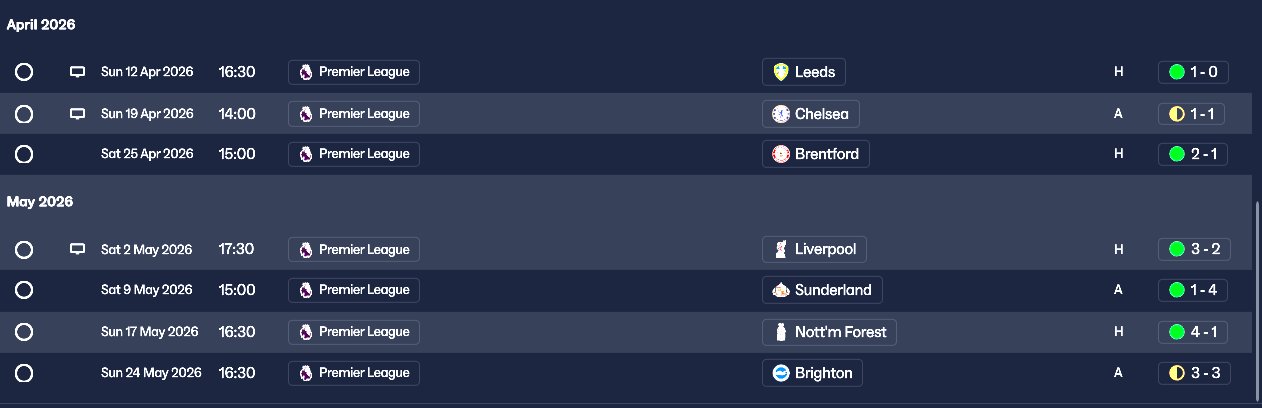Screen dimensions: 1262x408
Task: Click the Brentford club badge icon
Action: pyautogui.click(x=782, y=154)
